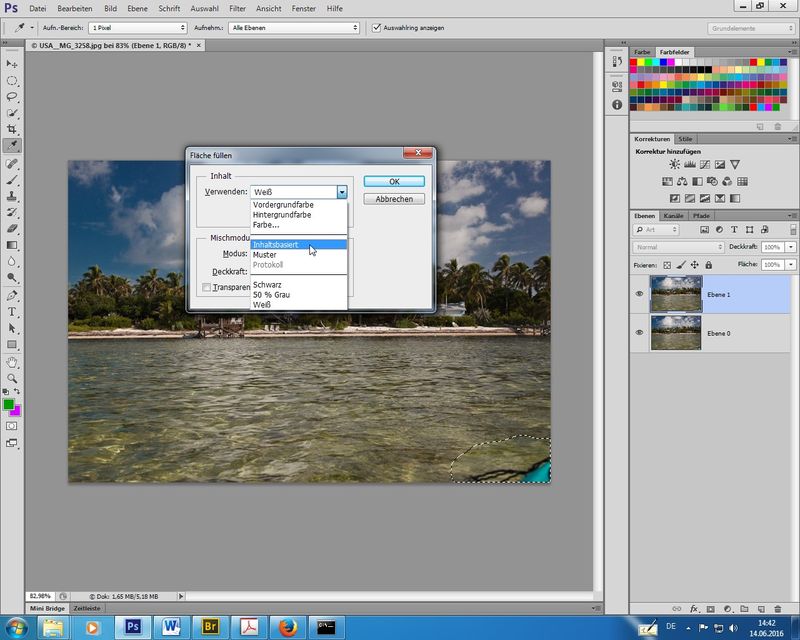800x640 pixels.
Task: Click the Abbrechen button
Action: 394,199
